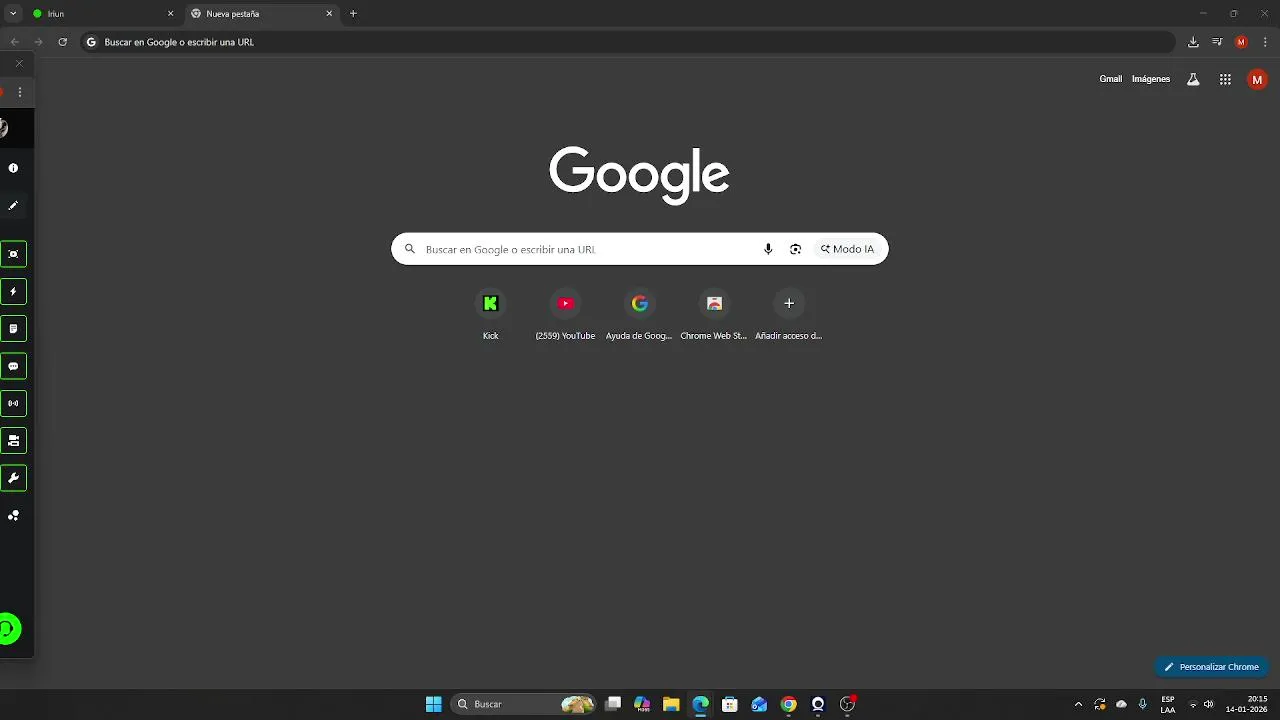Screen dimensions: 1280x720
Task: Open the Imágenes link
Action: pyautogui.click(x=1151, y=79)
